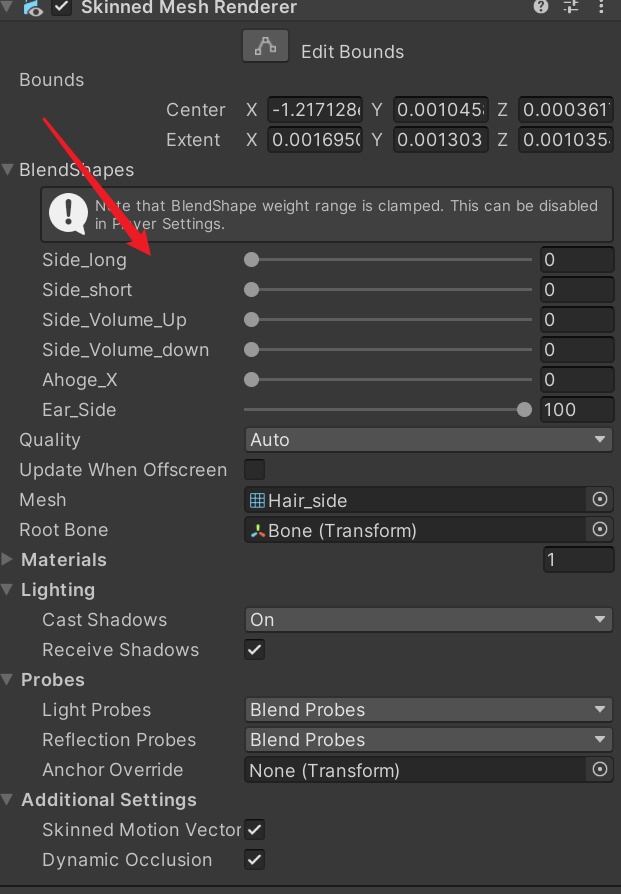This screenshot has height=894, width=621.
Task: Enable Update When Offscreen checkbox
Action: tap(255, 470)
